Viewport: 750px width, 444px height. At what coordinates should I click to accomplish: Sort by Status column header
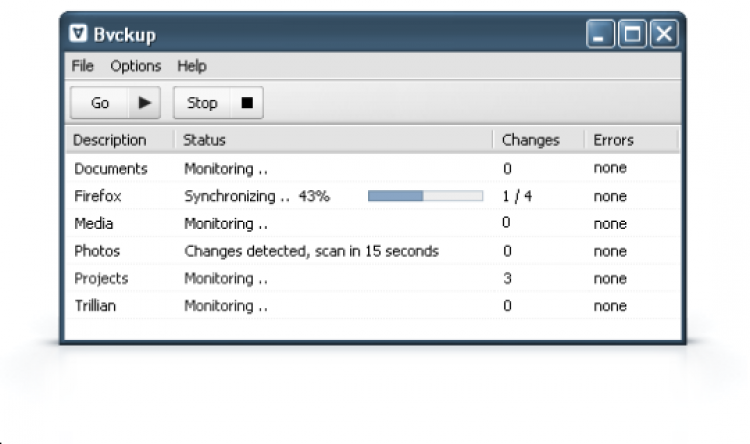point(205,140)
